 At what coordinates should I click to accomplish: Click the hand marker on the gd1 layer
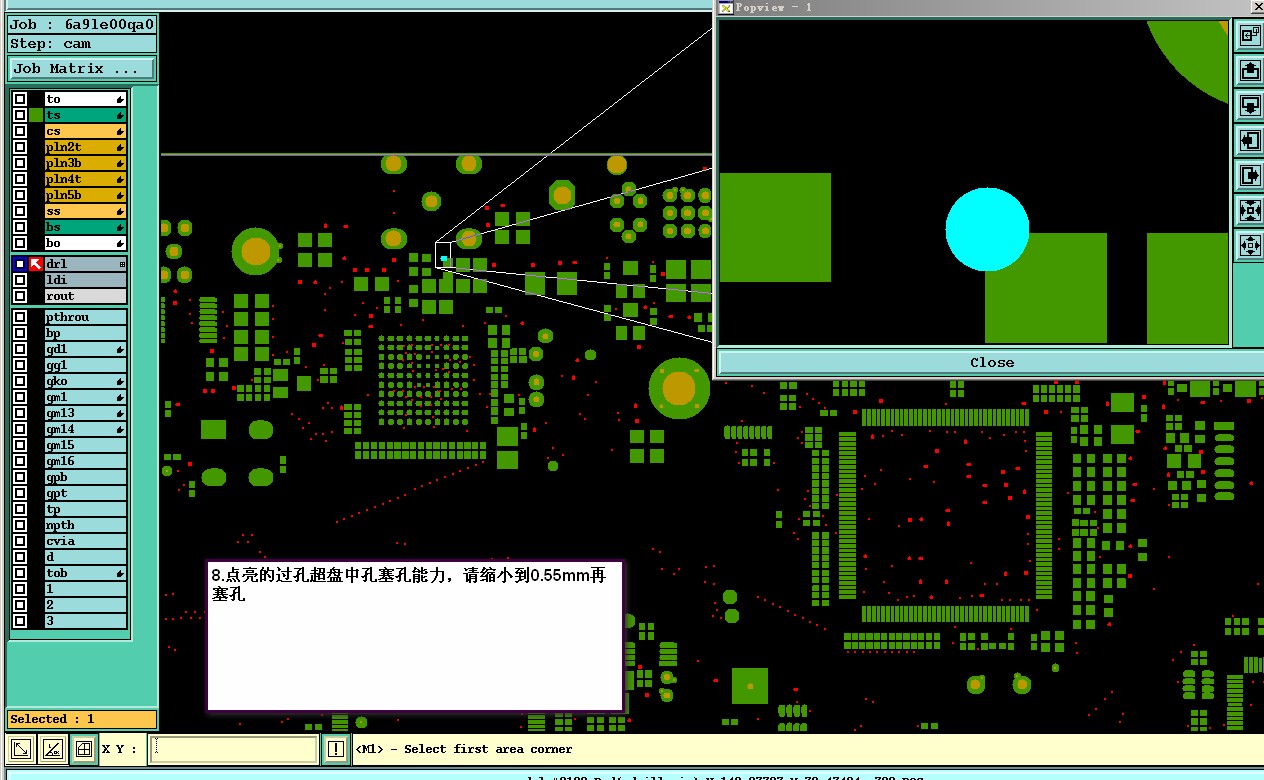coord(120,349)
